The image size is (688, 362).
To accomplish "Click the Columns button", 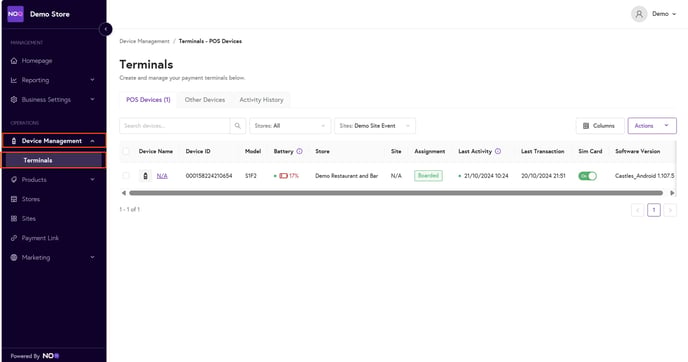I will pyautogui.click(x=600, y=126).
